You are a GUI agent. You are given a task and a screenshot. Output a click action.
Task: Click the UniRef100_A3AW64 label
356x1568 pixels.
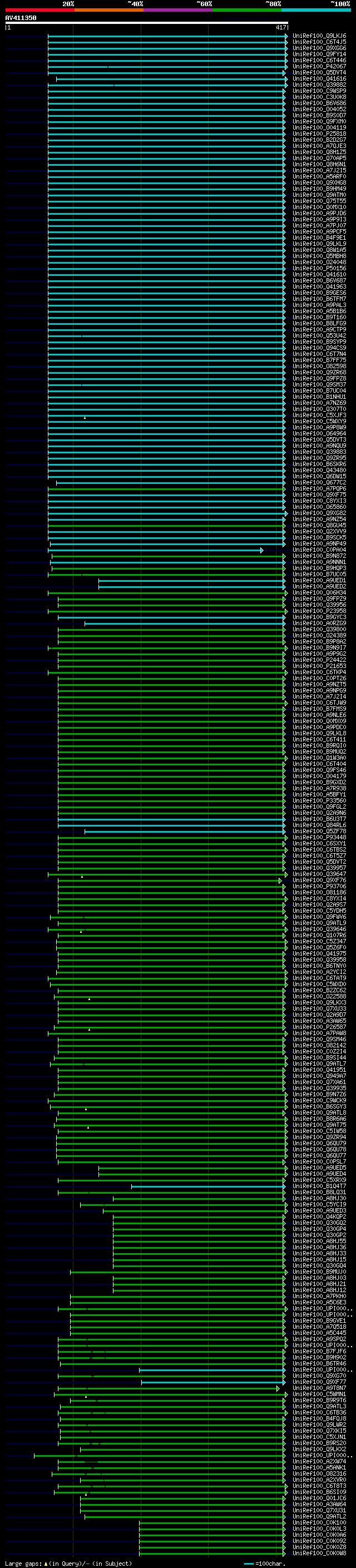click(x=319, y=1503)
